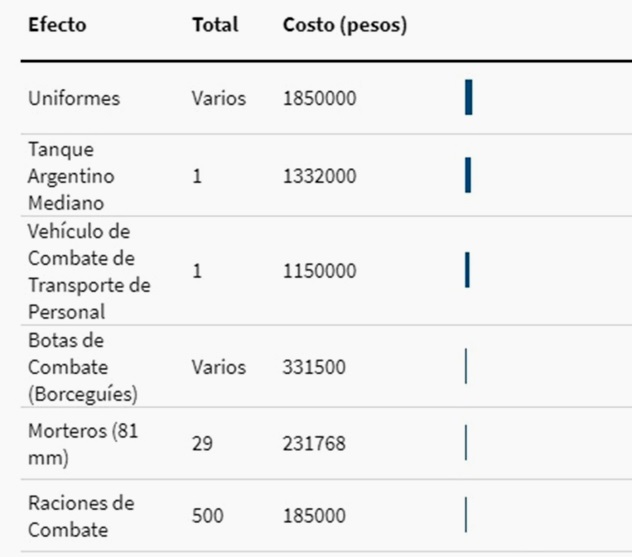The width and height of the screenshot is (632, 557).
Task: Select the cost value 1332000
Action: 320,176
